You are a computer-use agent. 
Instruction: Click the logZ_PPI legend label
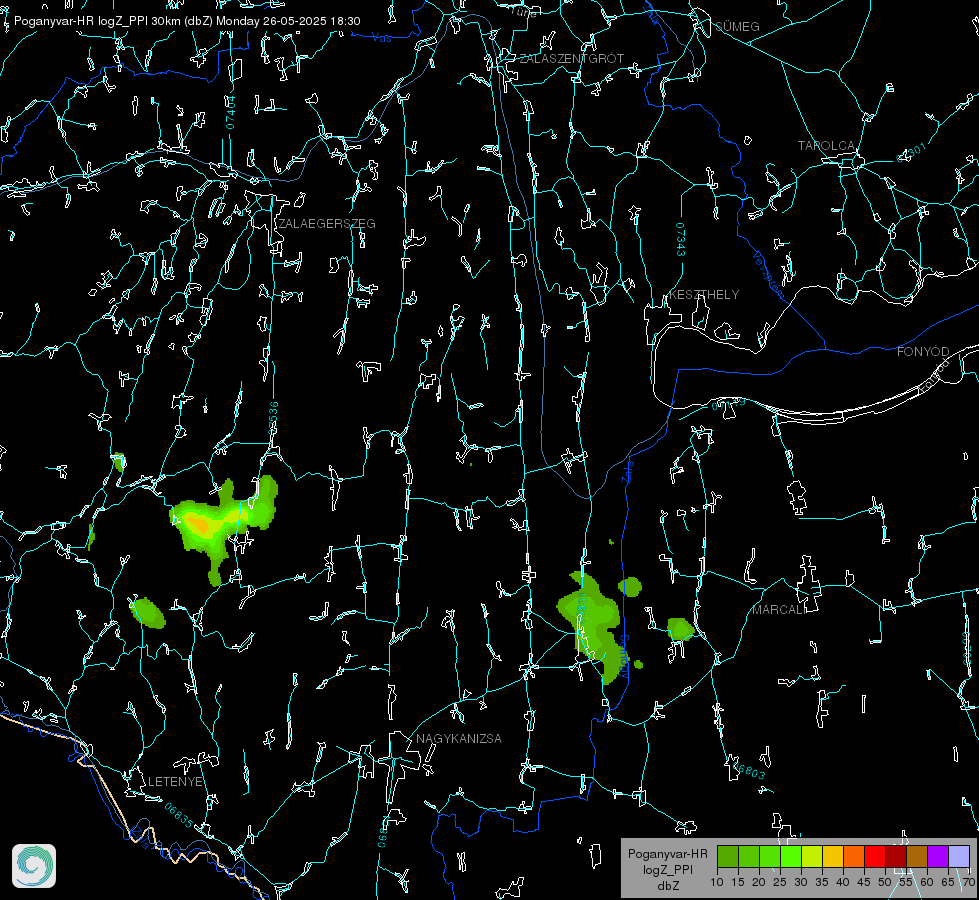[667, 869]
